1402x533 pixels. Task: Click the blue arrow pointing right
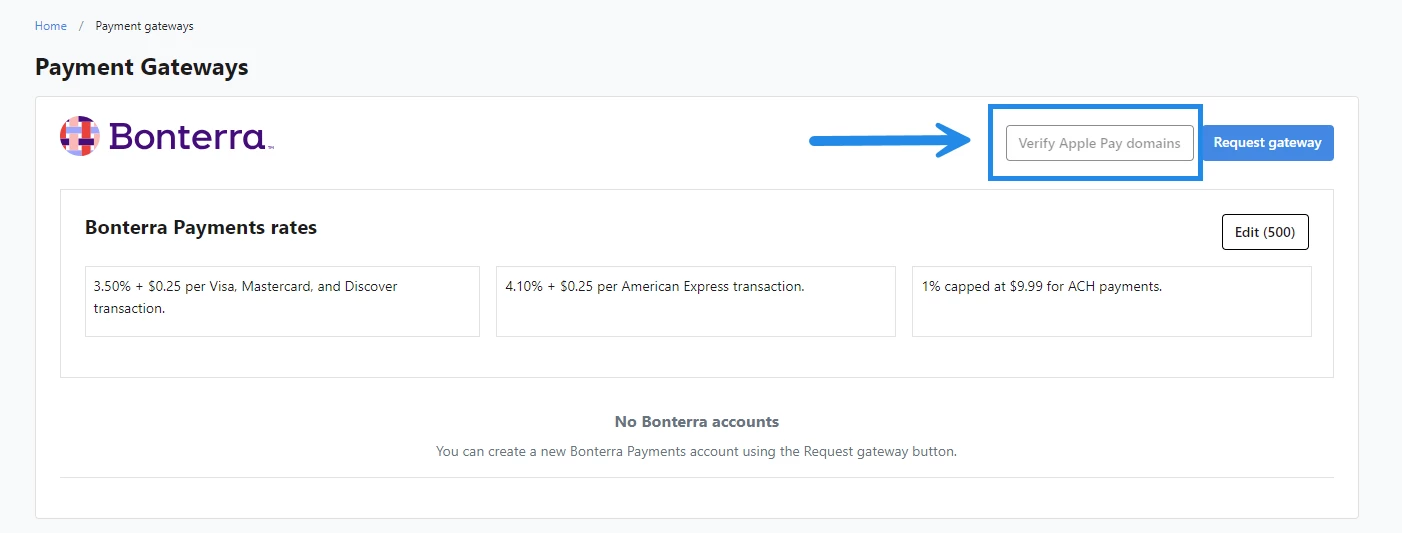tap(890, 140)
